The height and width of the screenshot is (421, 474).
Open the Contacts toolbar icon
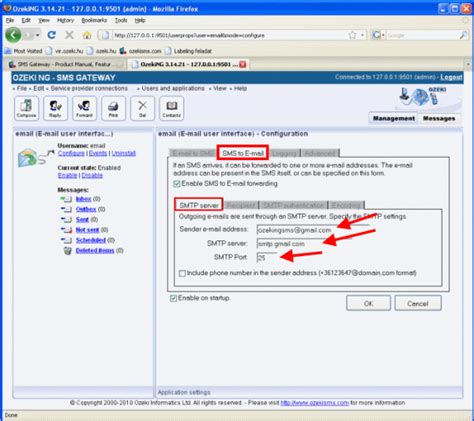point(171,108)
